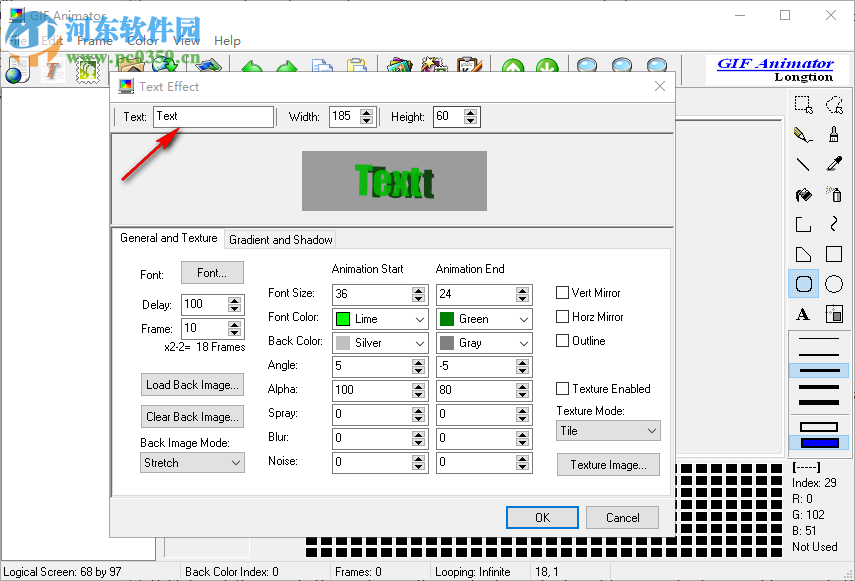Open the Texture Mode dropdown

(x=607, y=430)
